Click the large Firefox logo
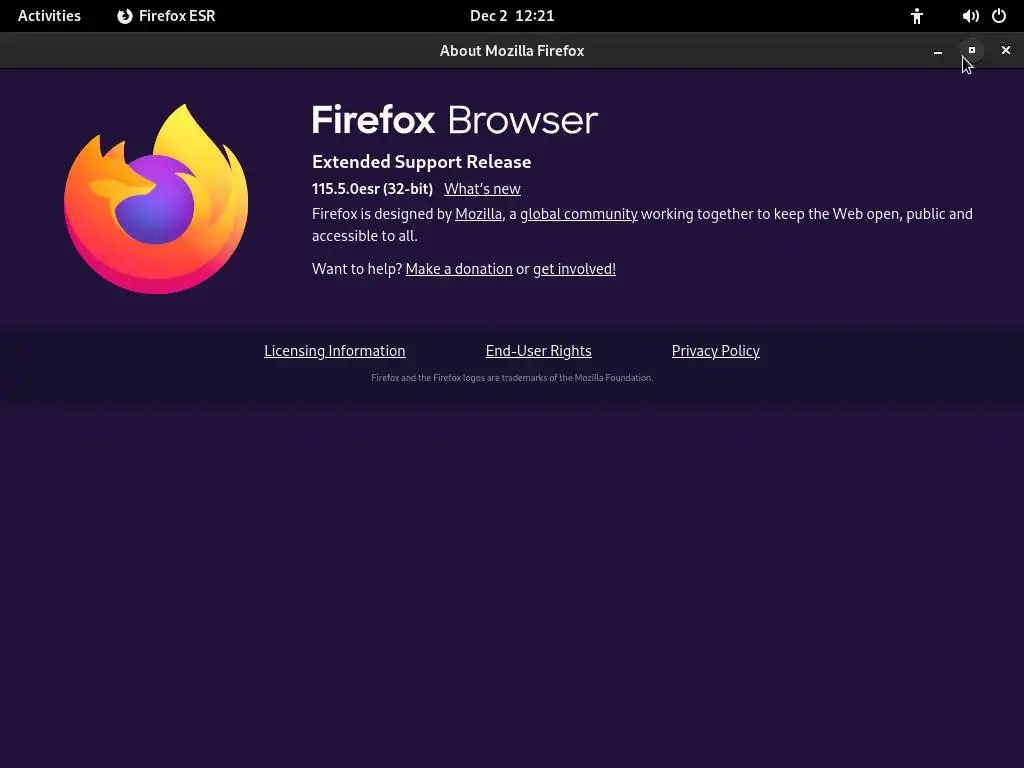1024x768 pixels. click(156, 199)
